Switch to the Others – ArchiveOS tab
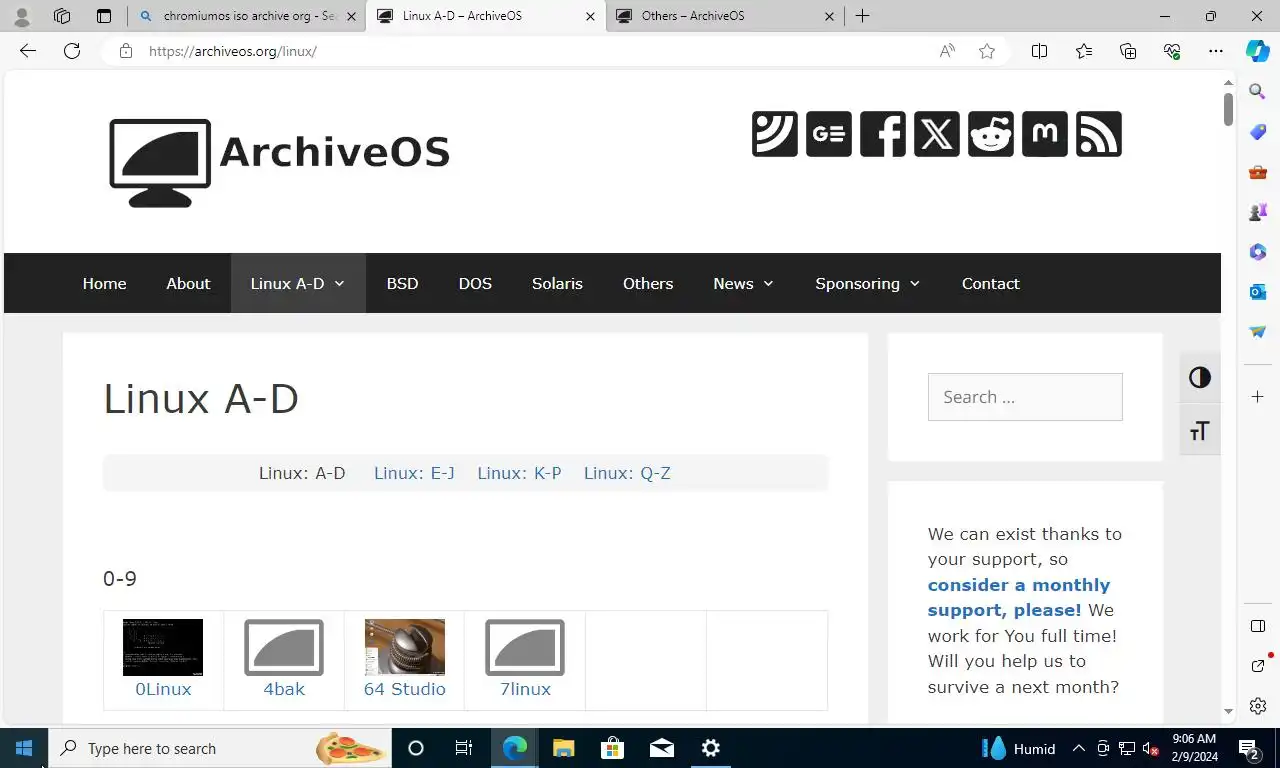This screenshot has width=1280, height=768. pos(726,16)
